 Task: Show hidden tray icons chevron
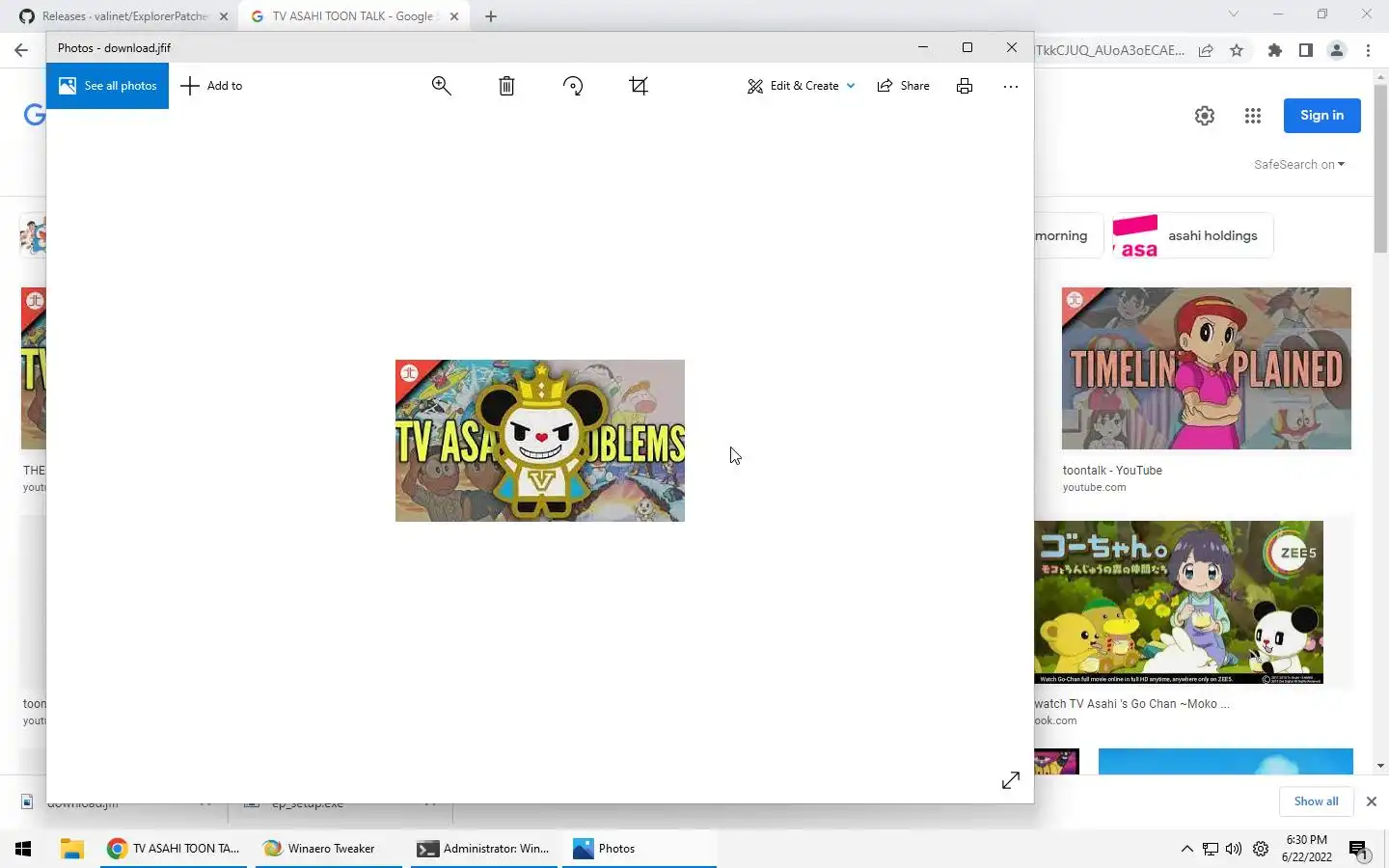click(1186, 849)
